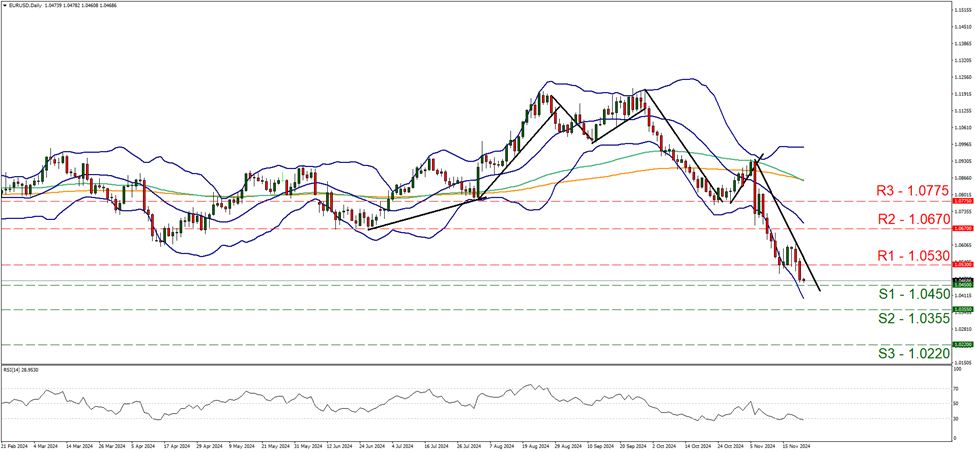Image resolution: width=975 pixels, height=452 pixels.
Task: Click the green 1.04500 price tag on the axis
Action: point(961,285)
